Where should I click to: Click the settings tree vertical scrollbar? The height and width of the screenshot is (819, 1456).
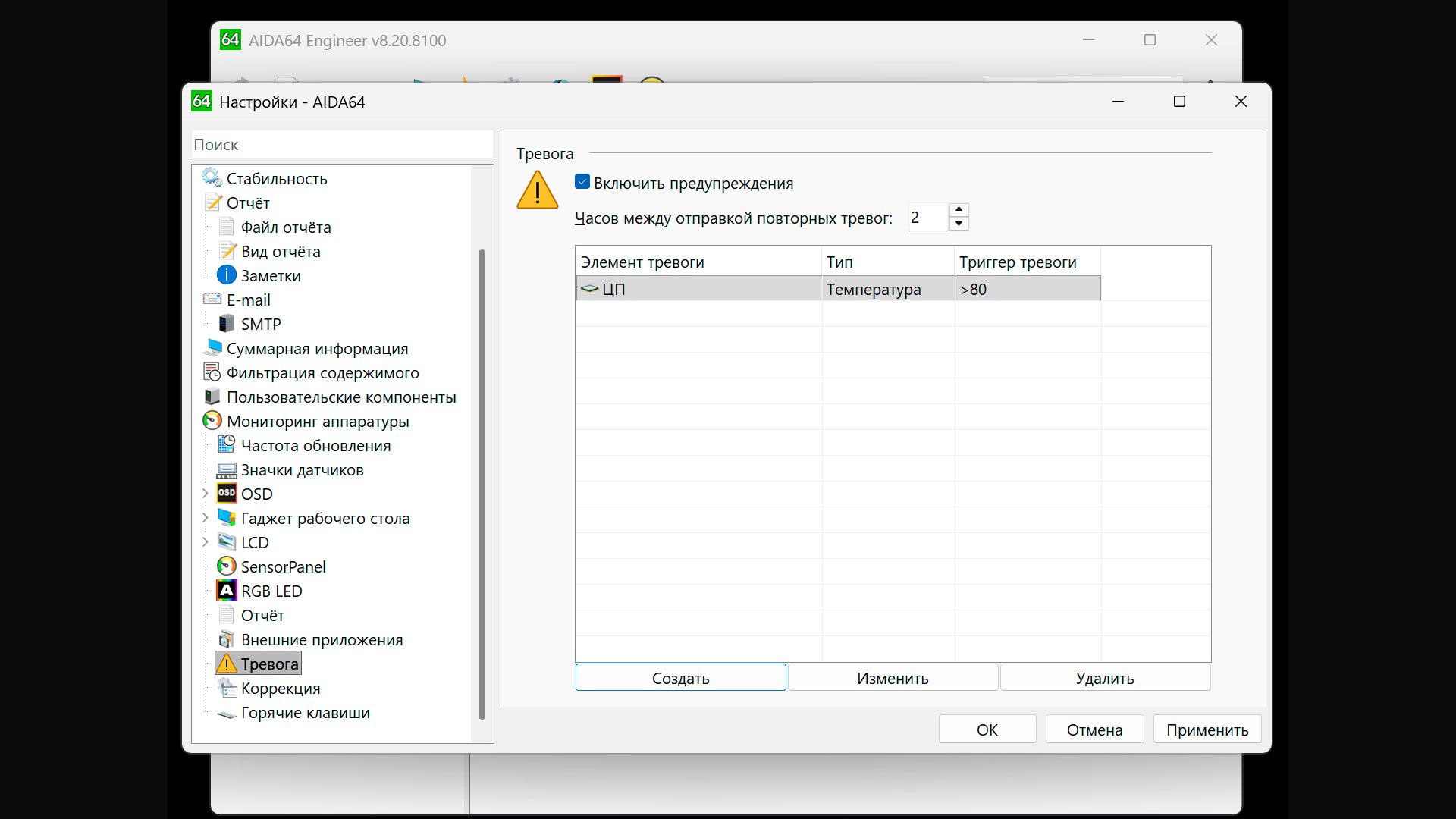coord(482,484)
